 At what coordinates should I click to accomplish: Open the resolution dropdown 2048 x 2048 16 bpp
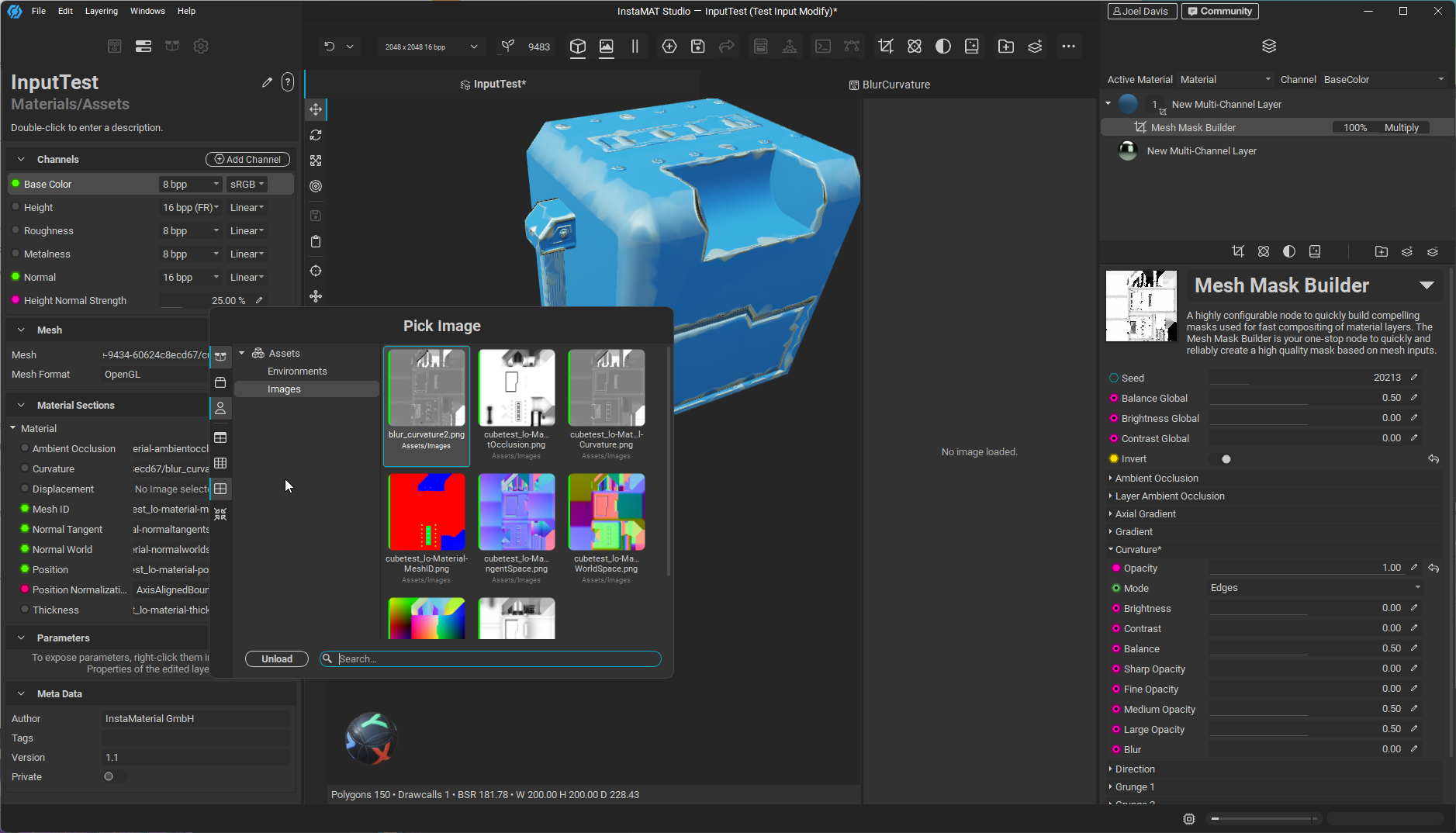(x=431, y=47)
